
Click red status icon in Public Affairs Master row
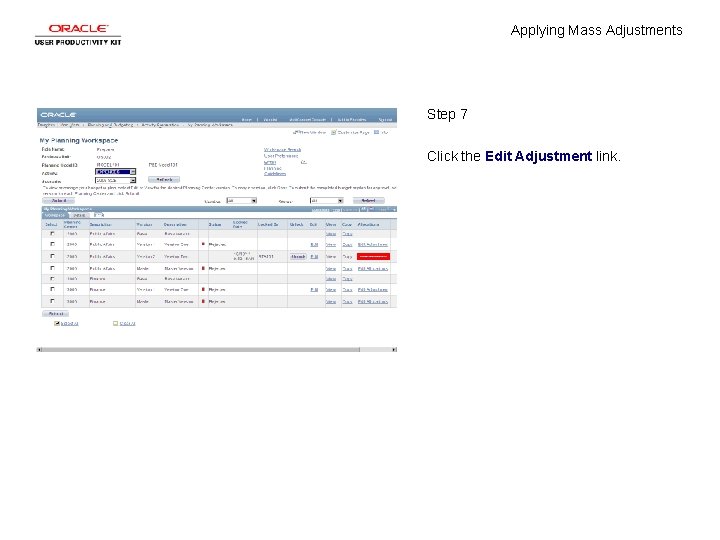pyautogui.click(x=203, y=268)
